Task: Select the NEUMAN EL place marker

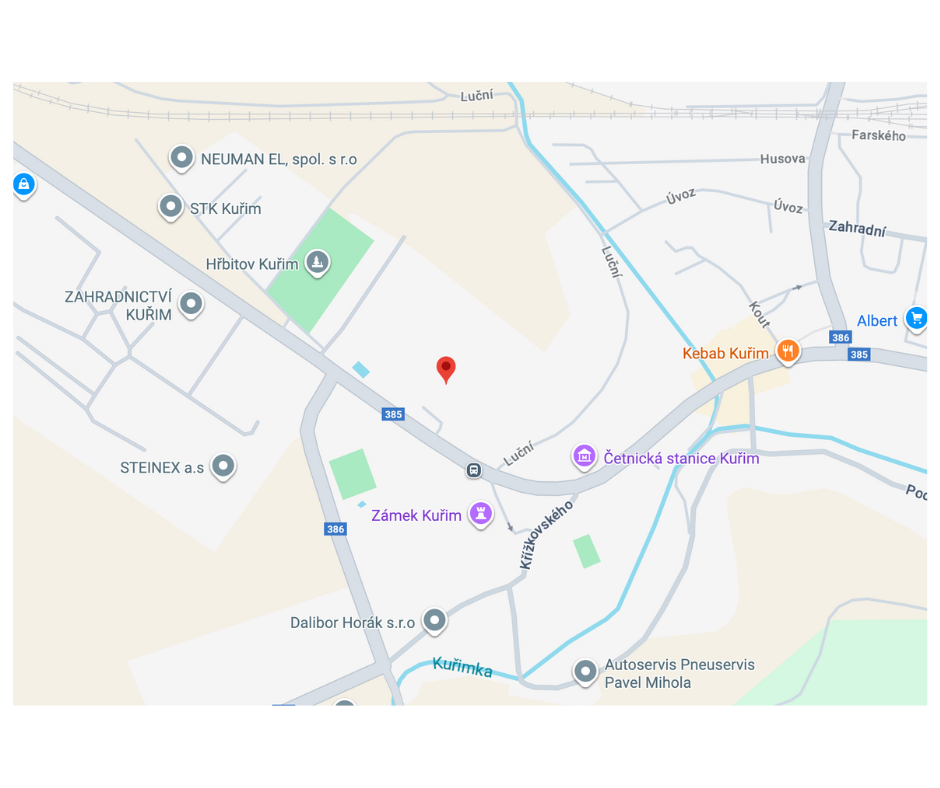Action: point(181,159)
